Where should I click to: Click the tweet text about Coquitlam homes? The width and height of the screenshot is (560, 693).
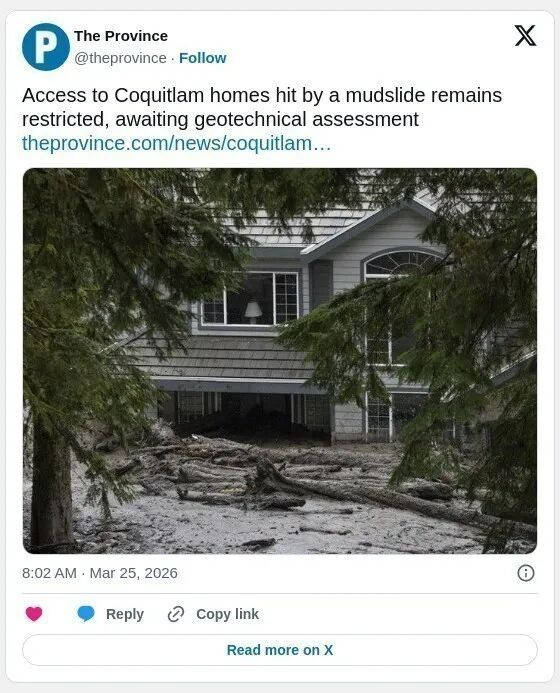[x=262, y=107]
